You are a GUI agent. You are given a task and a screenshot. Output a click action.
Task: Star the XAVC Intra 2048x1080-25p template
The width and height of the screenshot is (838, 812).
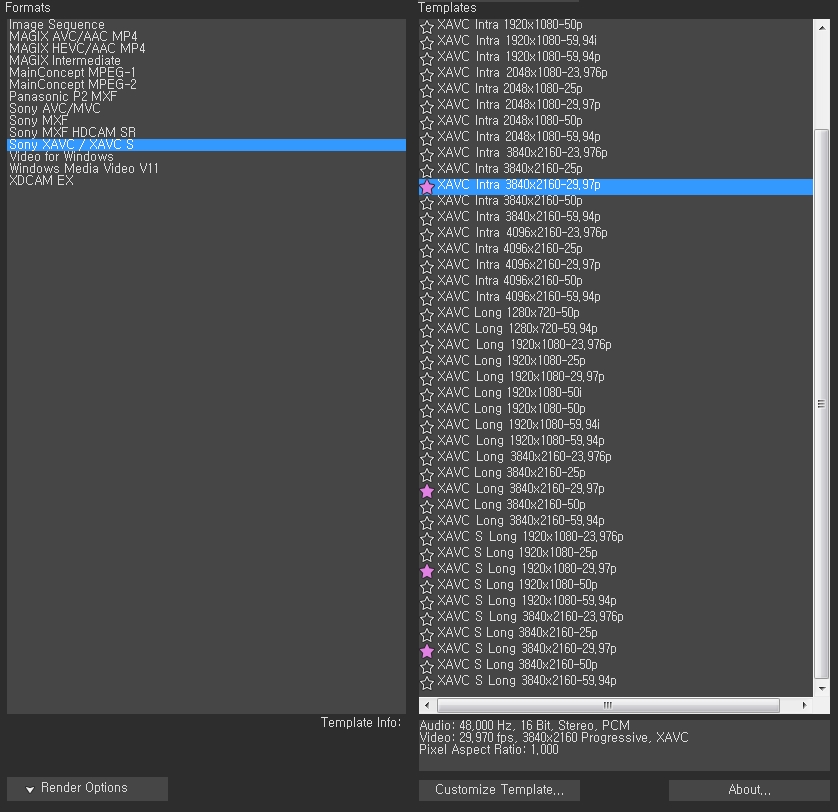coord(426,91)
